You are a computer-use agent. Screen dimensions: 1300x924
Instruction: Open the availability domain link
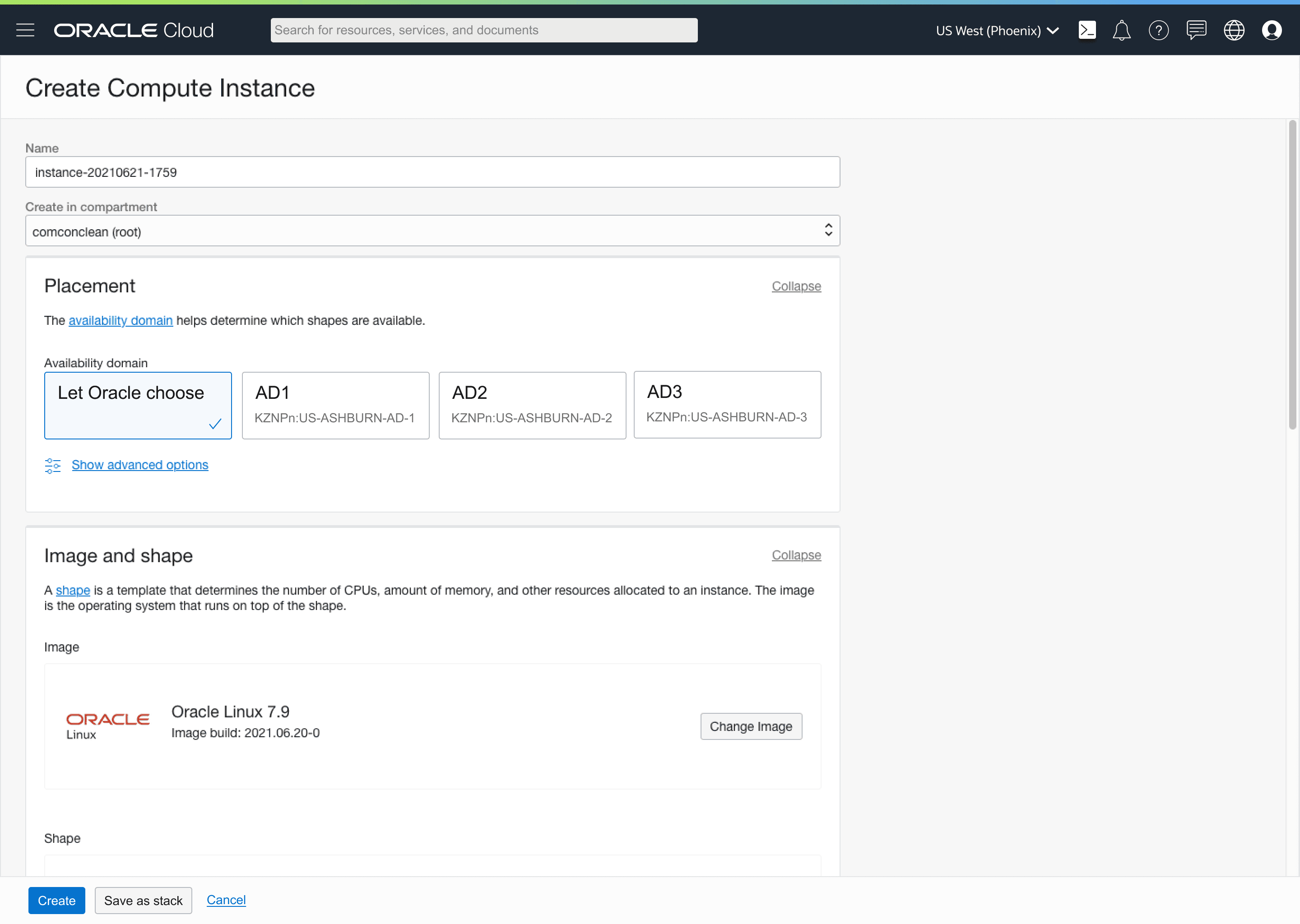pyautogui.click(x=121, y=320)
